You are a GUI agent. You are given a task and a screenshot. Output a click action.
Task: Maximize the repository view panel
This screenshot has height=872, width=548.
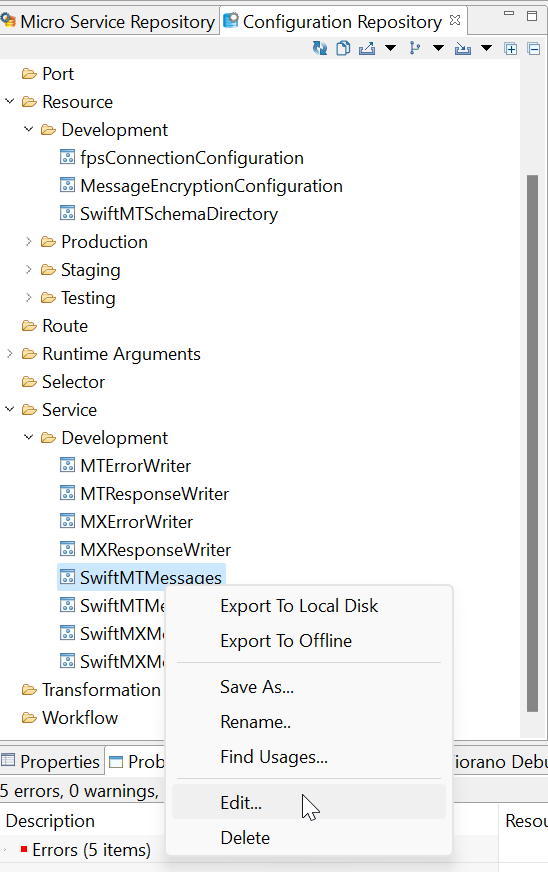click(x=532, y=16)
